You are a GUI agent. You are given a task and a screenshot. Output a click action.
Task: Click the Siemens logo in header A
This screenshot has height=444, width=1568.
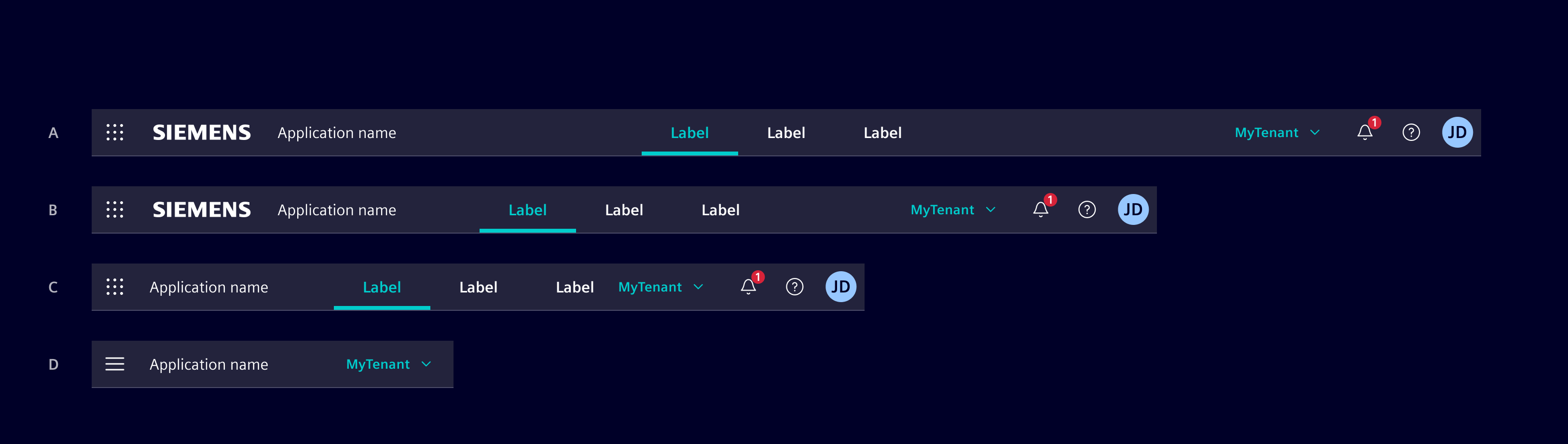(202, 132)
